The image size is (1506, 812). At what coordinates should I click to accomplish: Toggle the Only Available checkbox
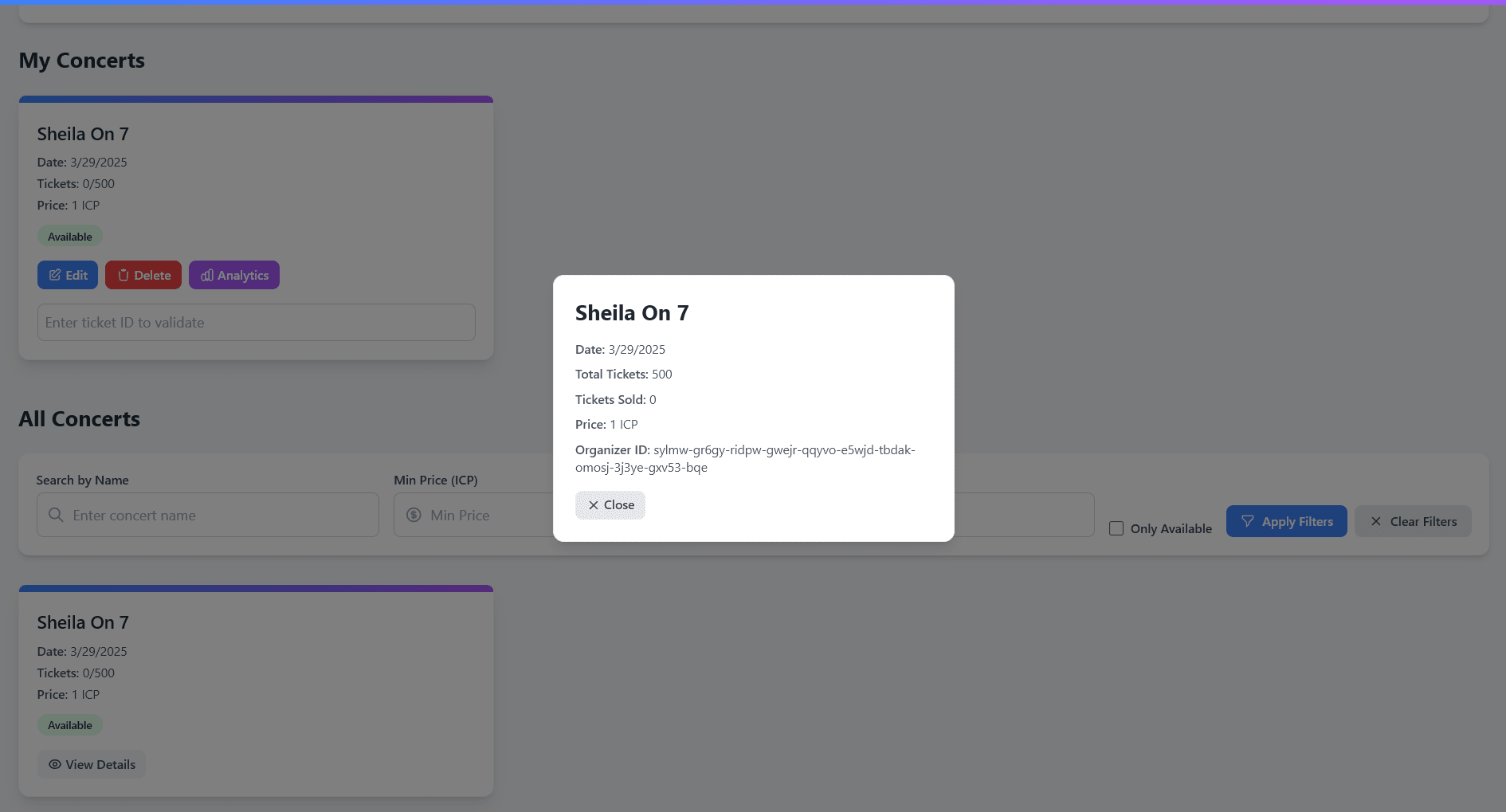click(x=1116, y=528)
